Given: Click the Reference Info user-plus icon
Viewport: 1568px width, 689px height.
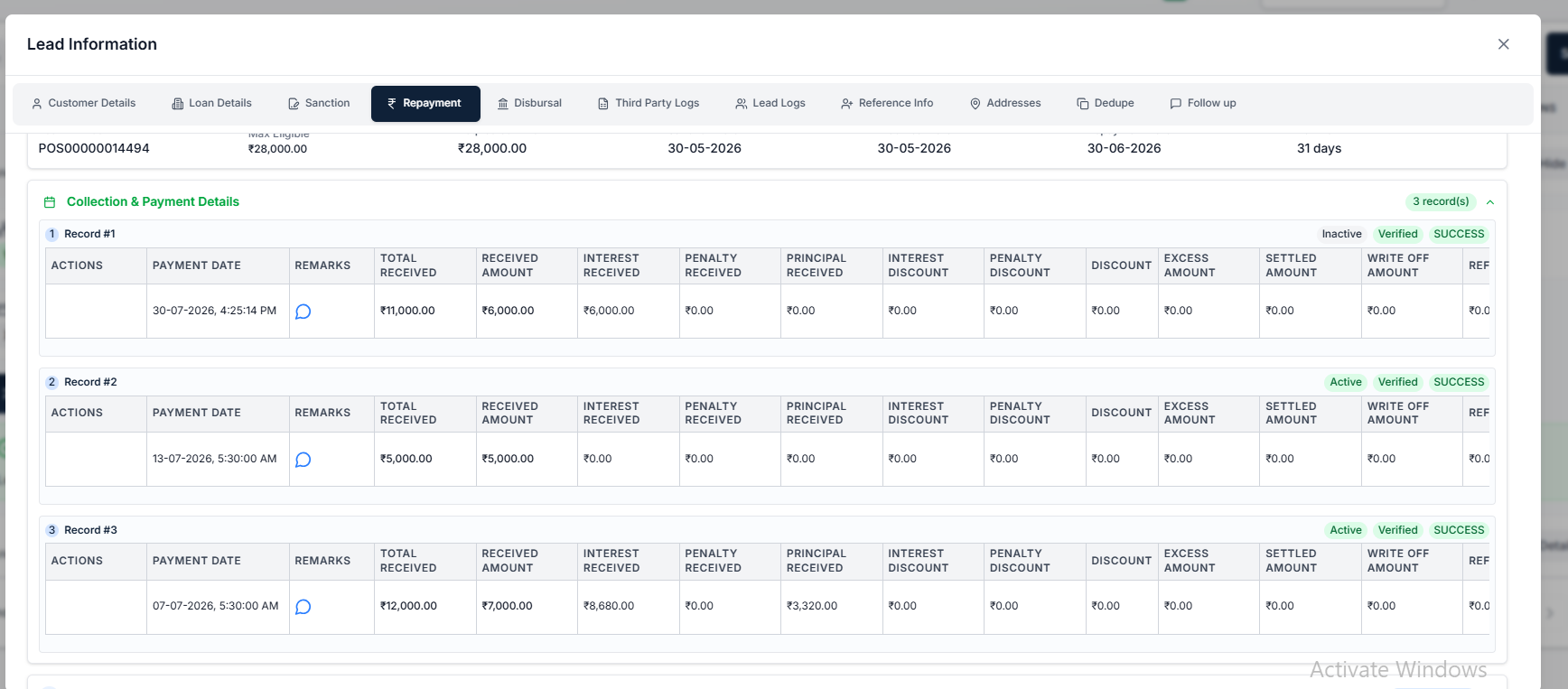Looking at the screenshot, I should coord(847,104).
